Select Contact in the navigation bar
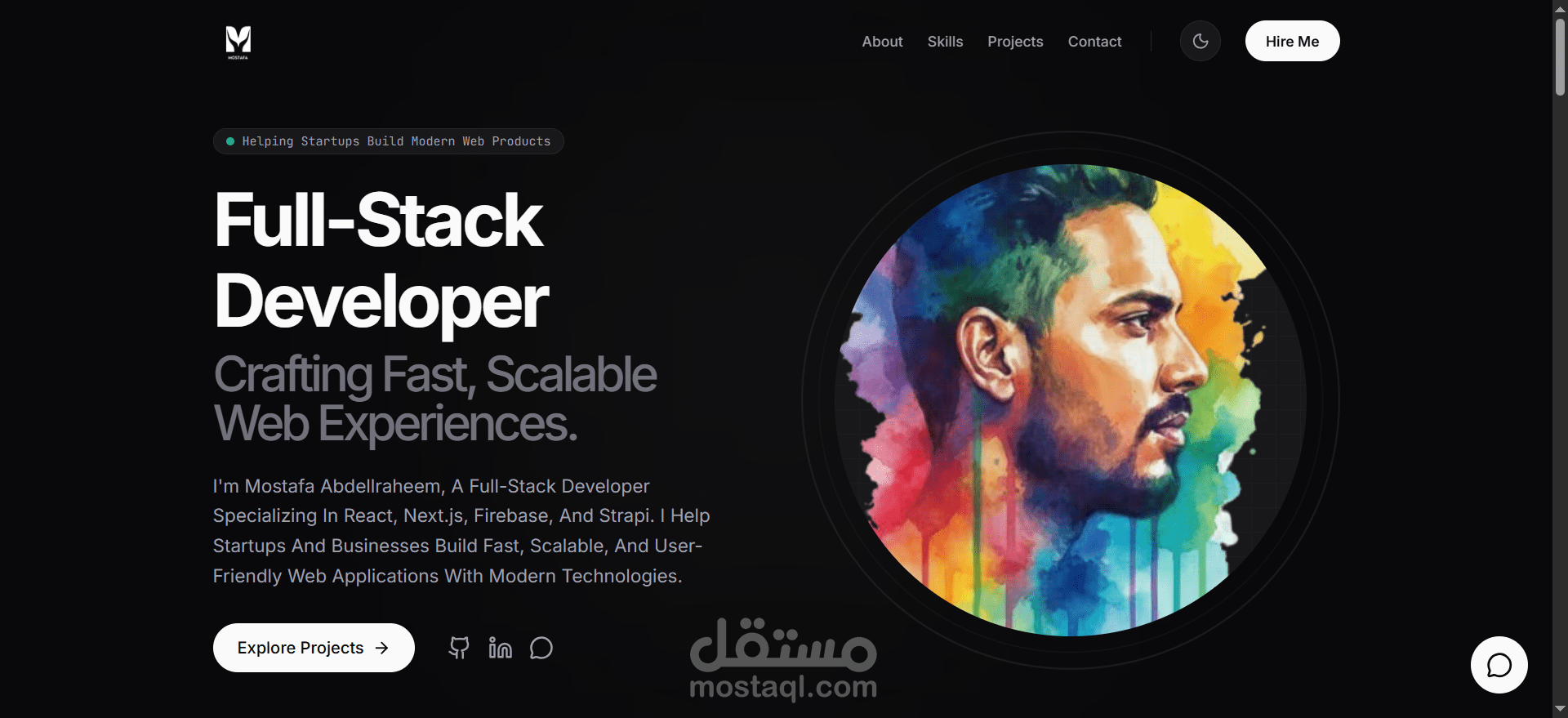Viewport: 1568px width, 718px height. (1094, 42)
